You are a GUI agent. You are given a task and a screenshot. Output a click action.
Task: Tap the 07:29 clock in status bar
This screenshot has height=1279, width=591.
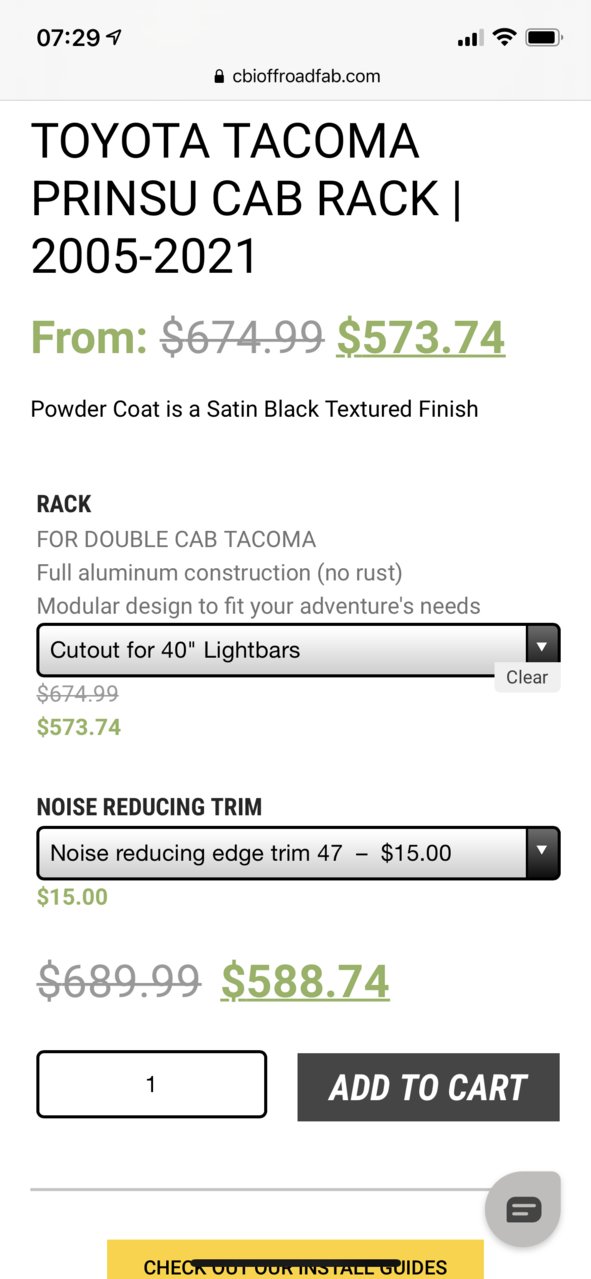pos(68,38)
